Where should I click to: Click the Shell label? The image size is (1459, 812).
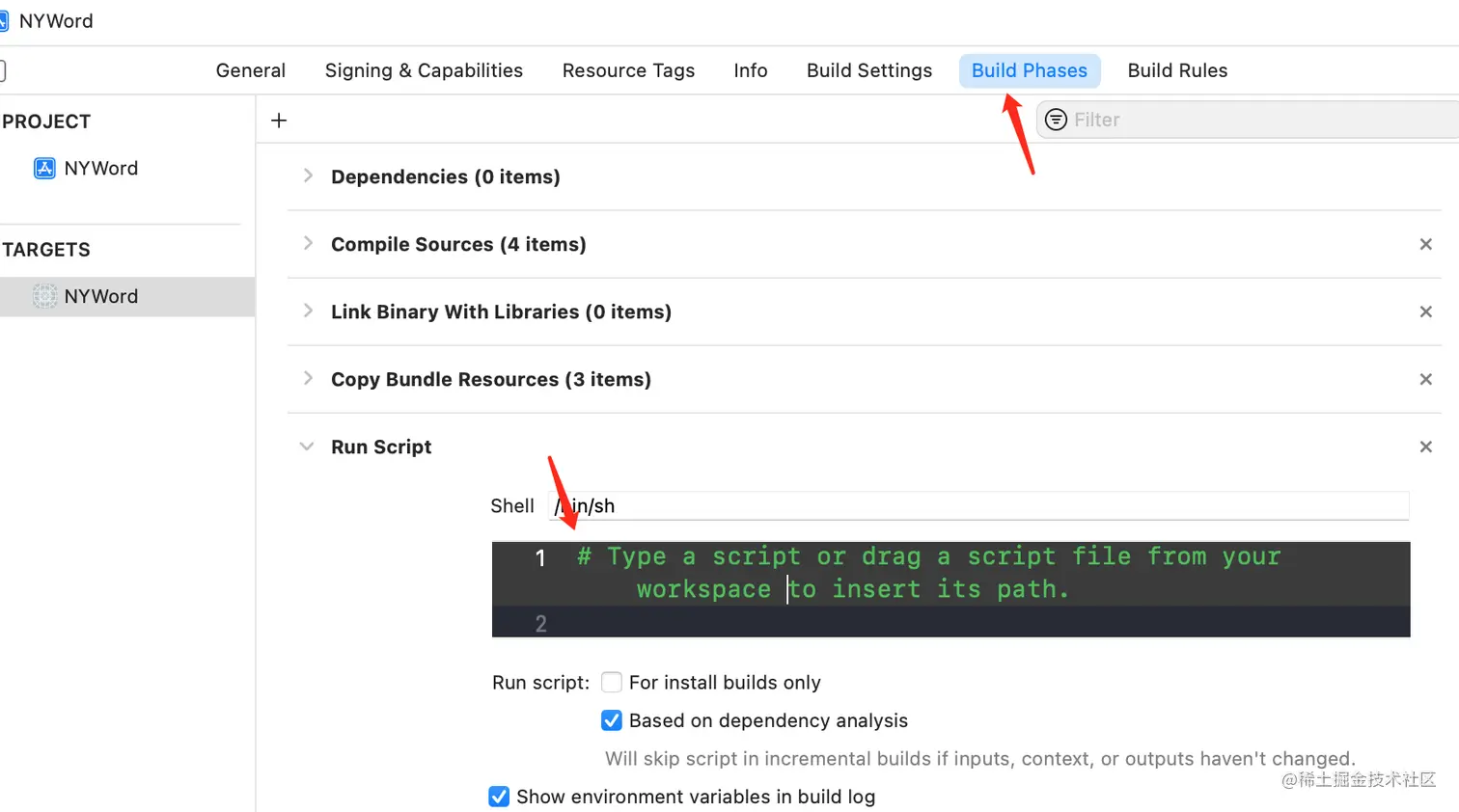512,506
